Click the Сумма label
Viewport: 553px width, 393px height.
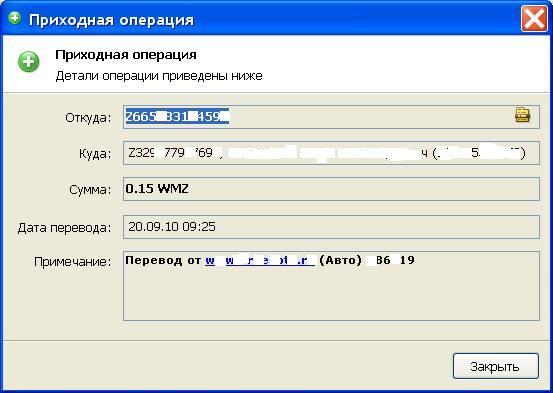point(90,190)
